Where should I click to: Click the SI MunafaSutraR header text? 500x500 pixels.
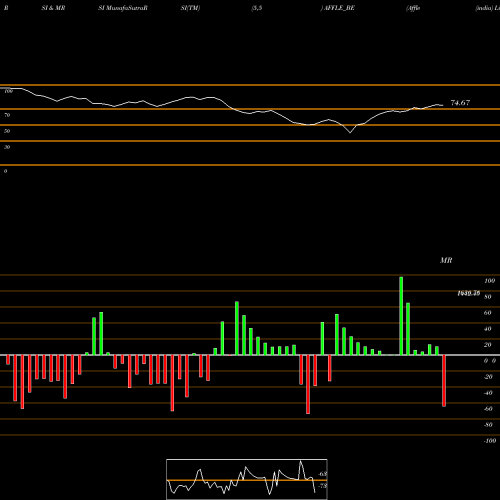[x=123, y=8]
